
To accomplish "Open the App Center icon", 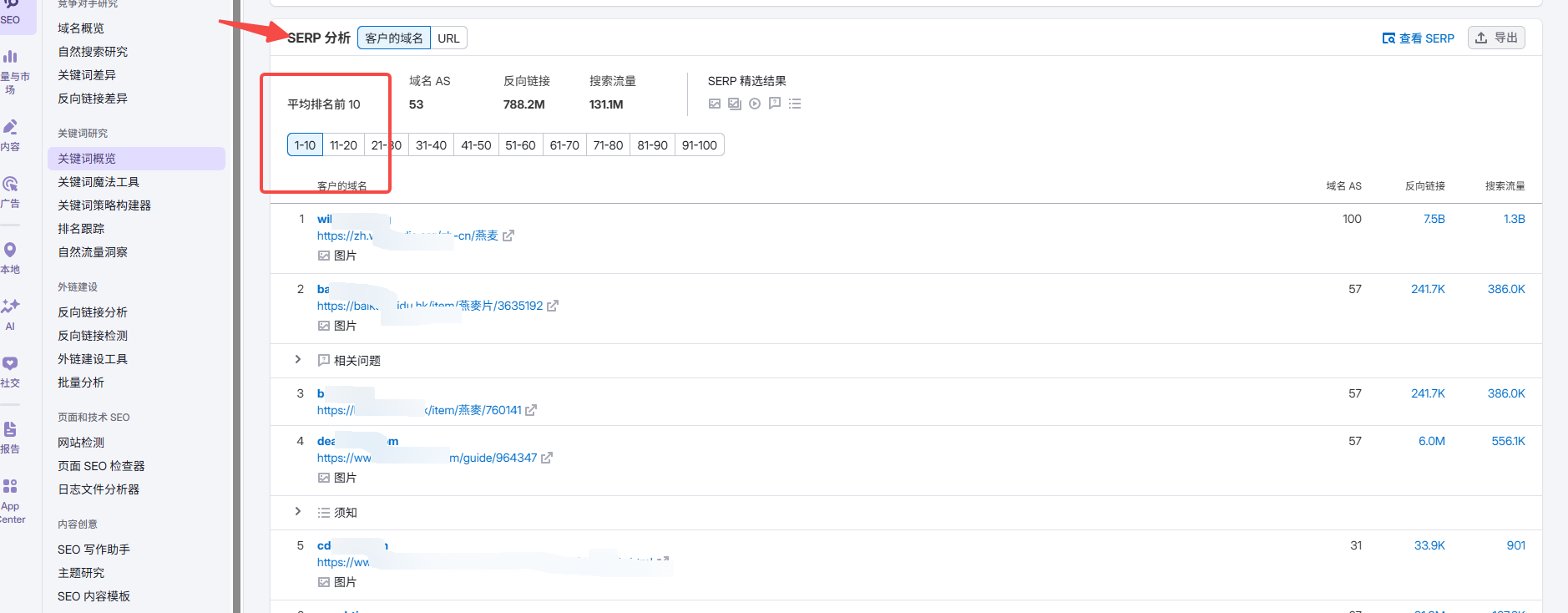I will pyautogui.click(x=10, y=486).
